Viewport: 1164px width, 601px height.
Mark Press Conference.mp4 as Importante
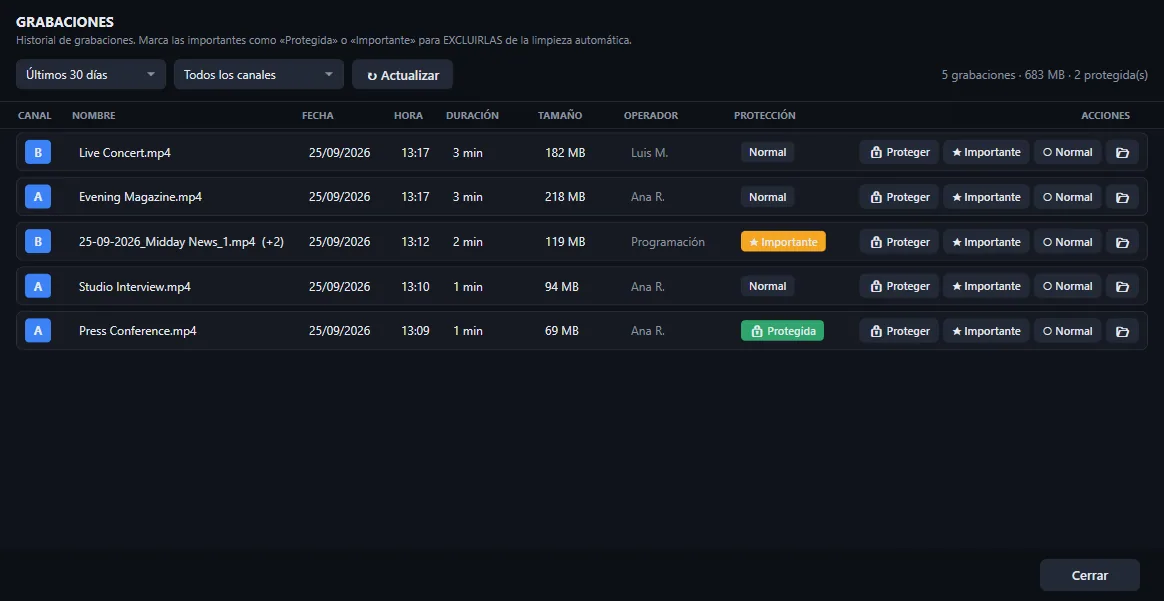986,331
